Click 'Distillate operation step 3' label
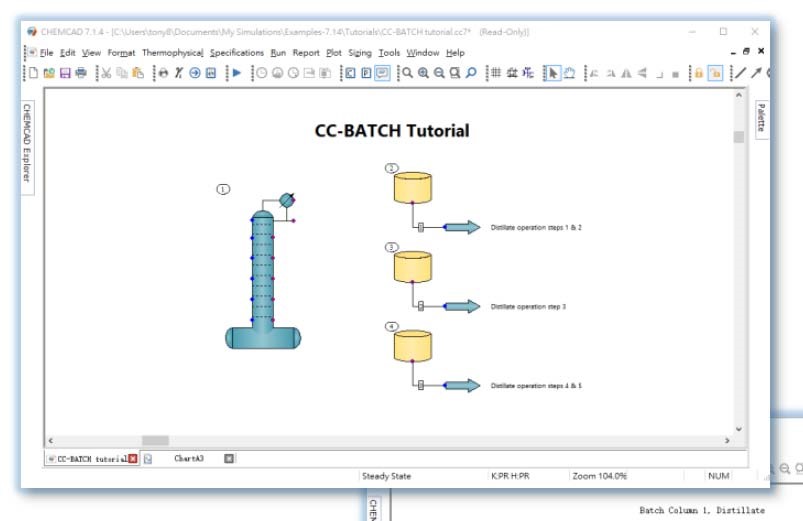 coord(528,306)
